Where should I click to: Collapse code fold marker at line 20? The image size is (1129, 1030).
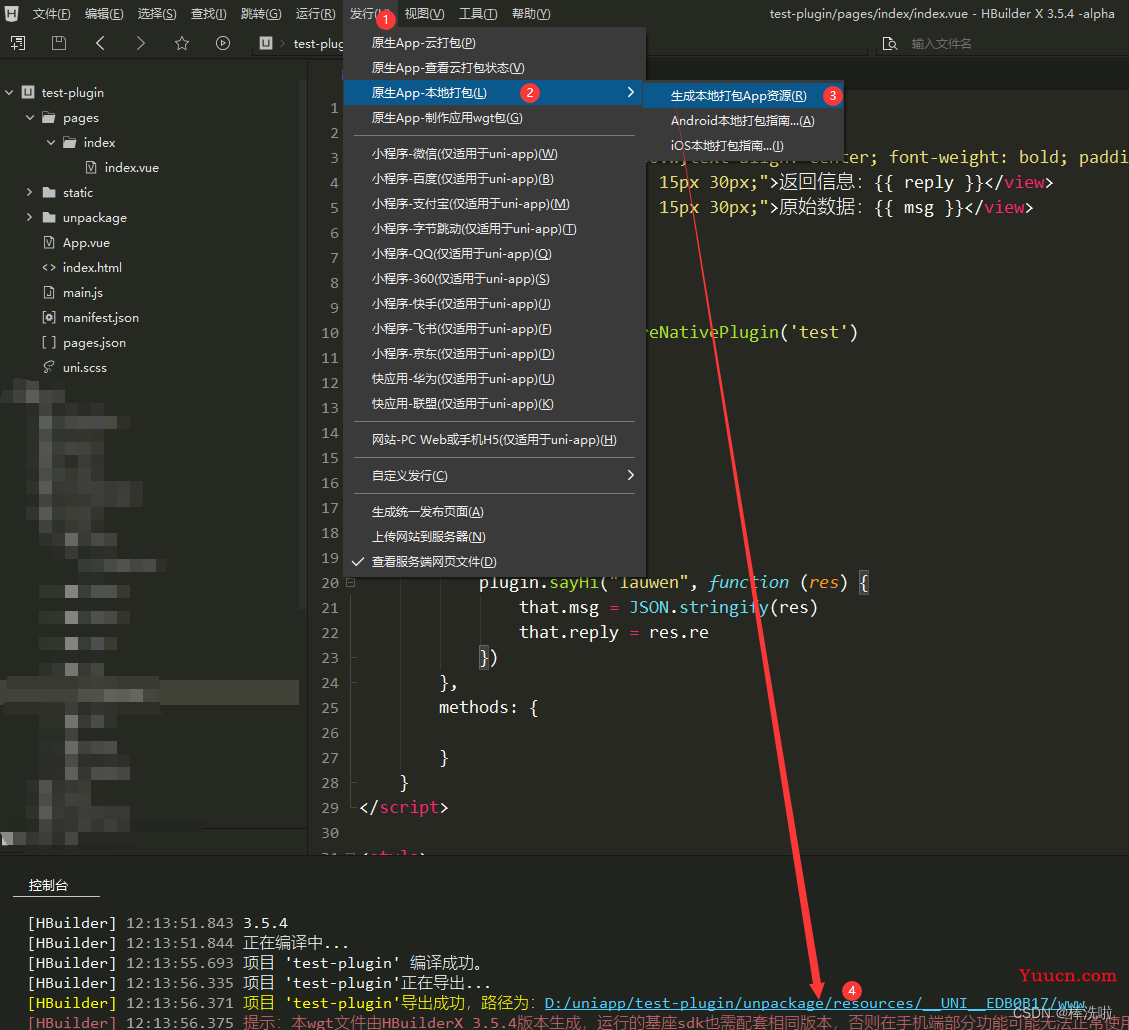tap(351, 582)
